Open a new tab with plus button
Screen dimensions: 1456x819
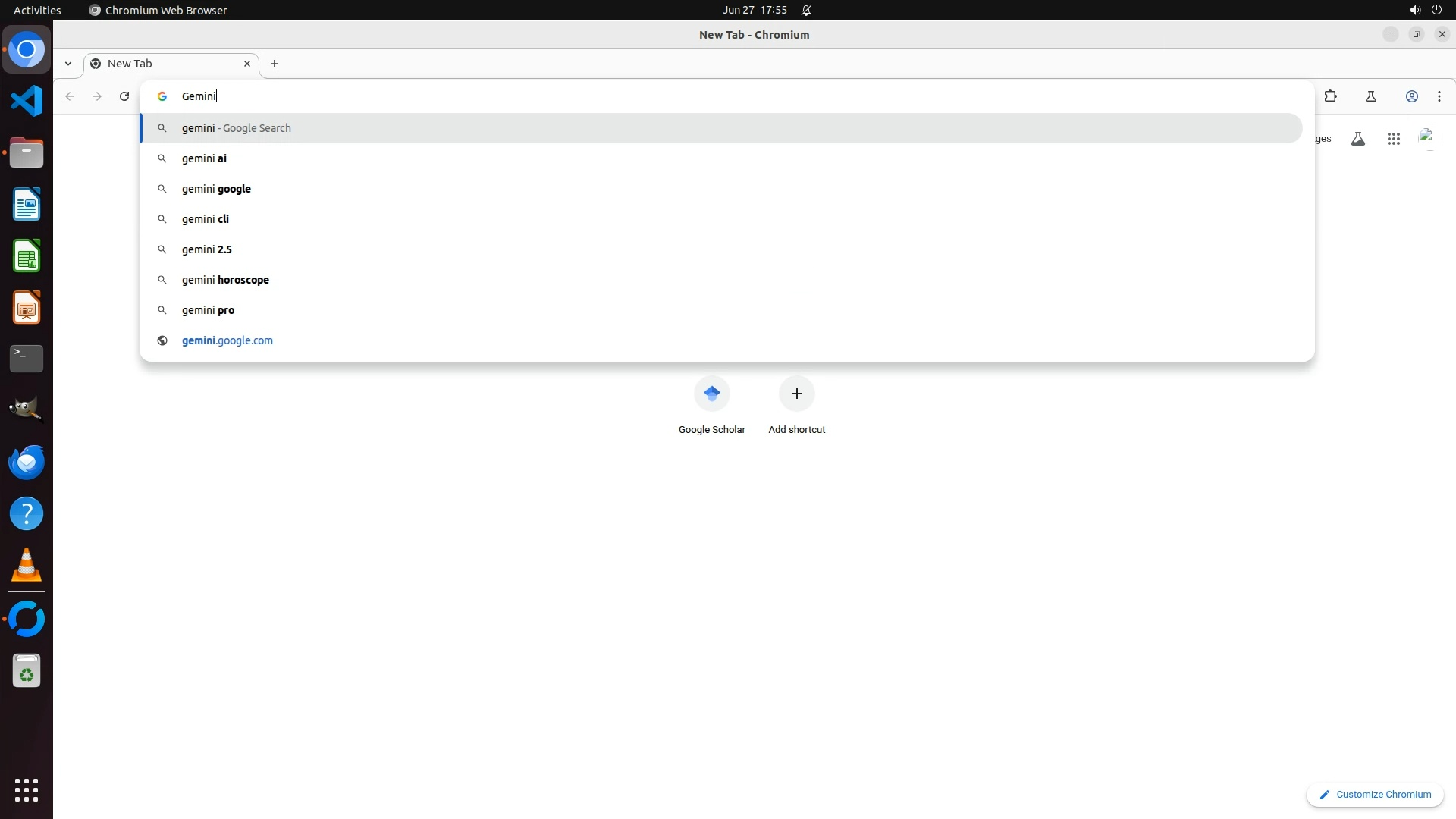tap(275, 64)
